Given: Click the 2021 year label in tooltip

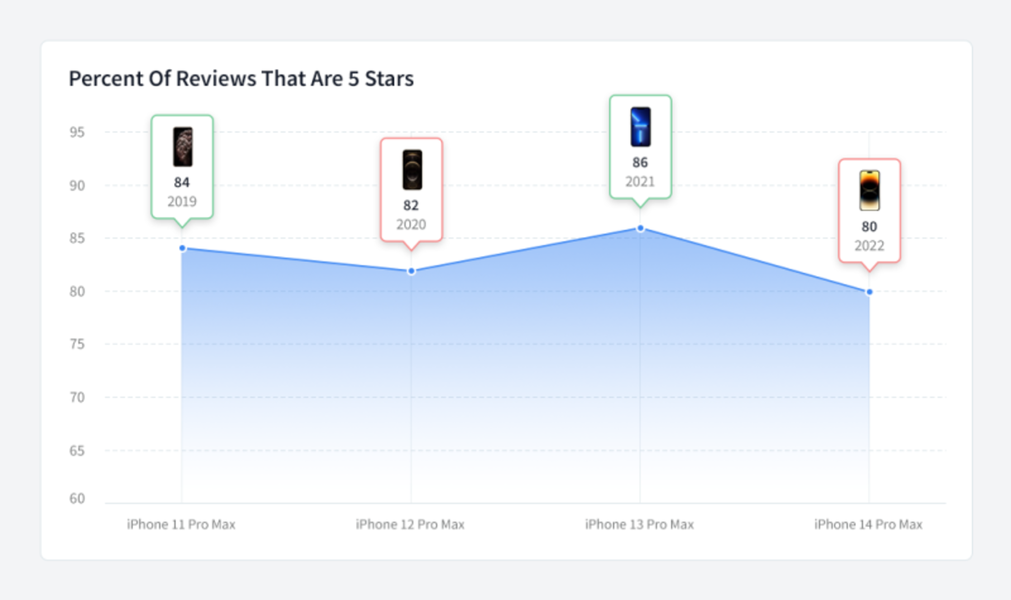Looking at the screenshot, I should pyautogui.click(x=640, y=181).
